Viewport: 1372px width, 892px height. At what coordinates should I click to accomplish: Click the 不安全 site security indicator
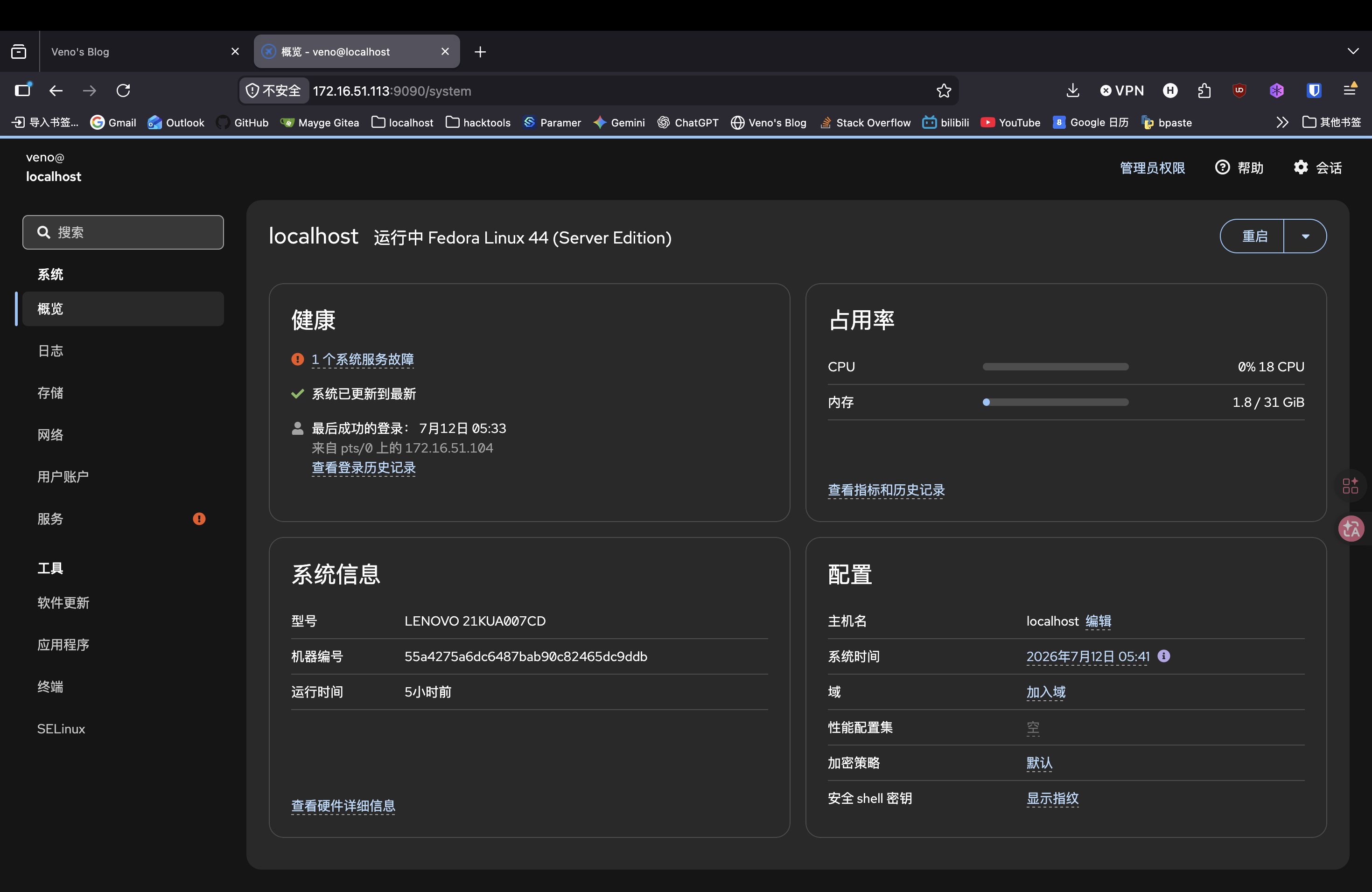click(x=274, y=91)
